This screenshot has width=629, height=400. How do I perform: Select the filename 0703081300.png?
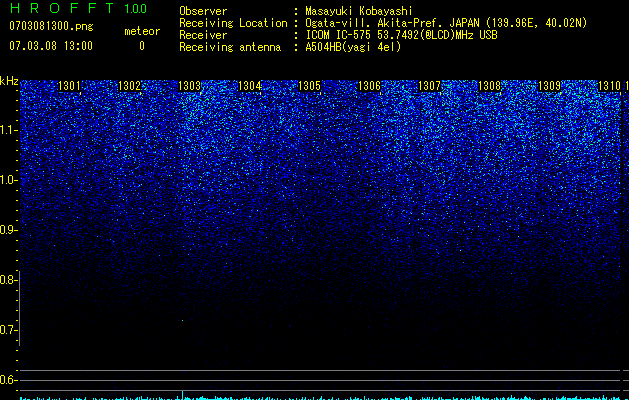tap(51, 26)
